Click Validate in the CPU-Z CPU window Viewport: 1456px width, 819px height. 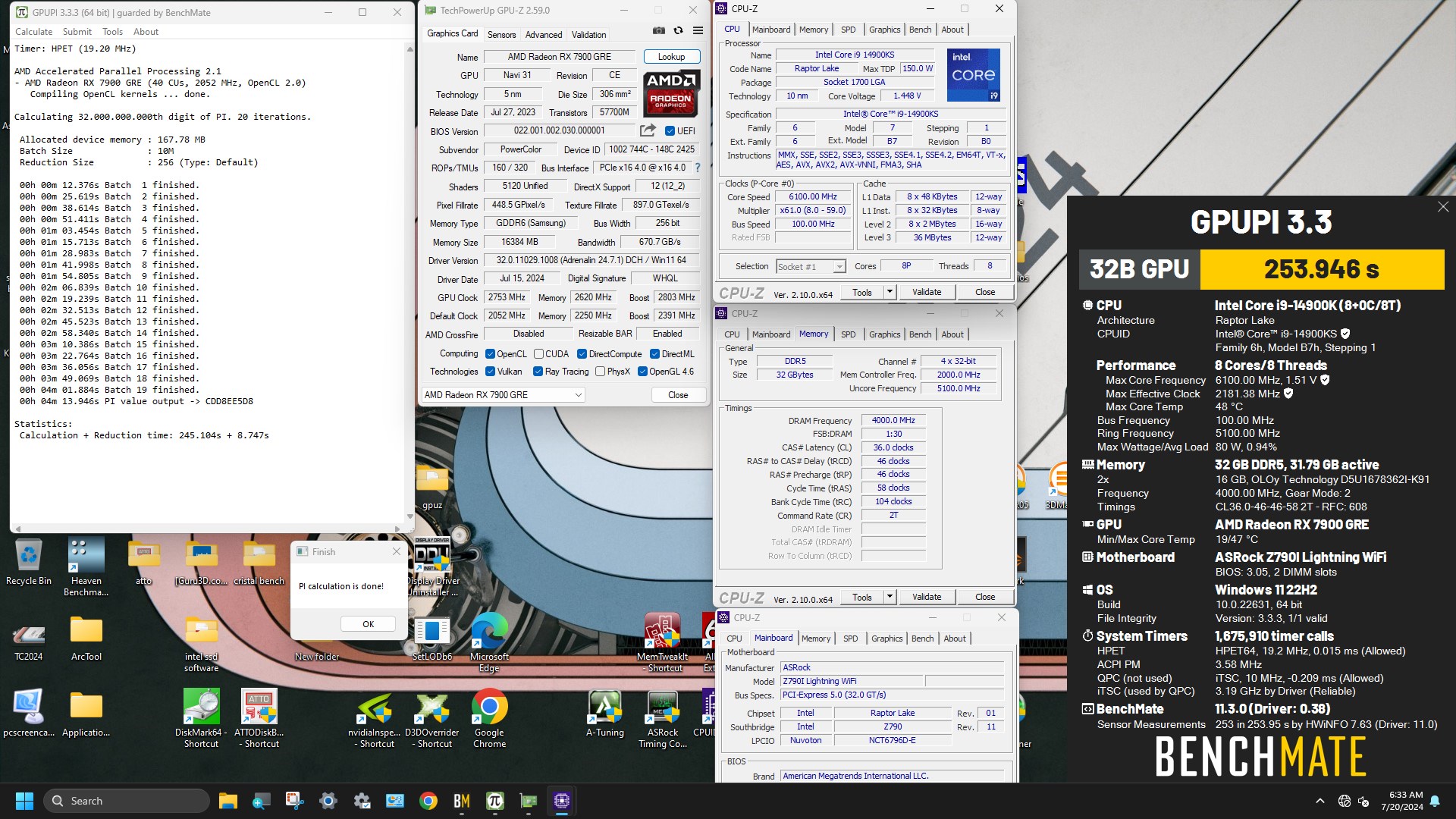927,292
